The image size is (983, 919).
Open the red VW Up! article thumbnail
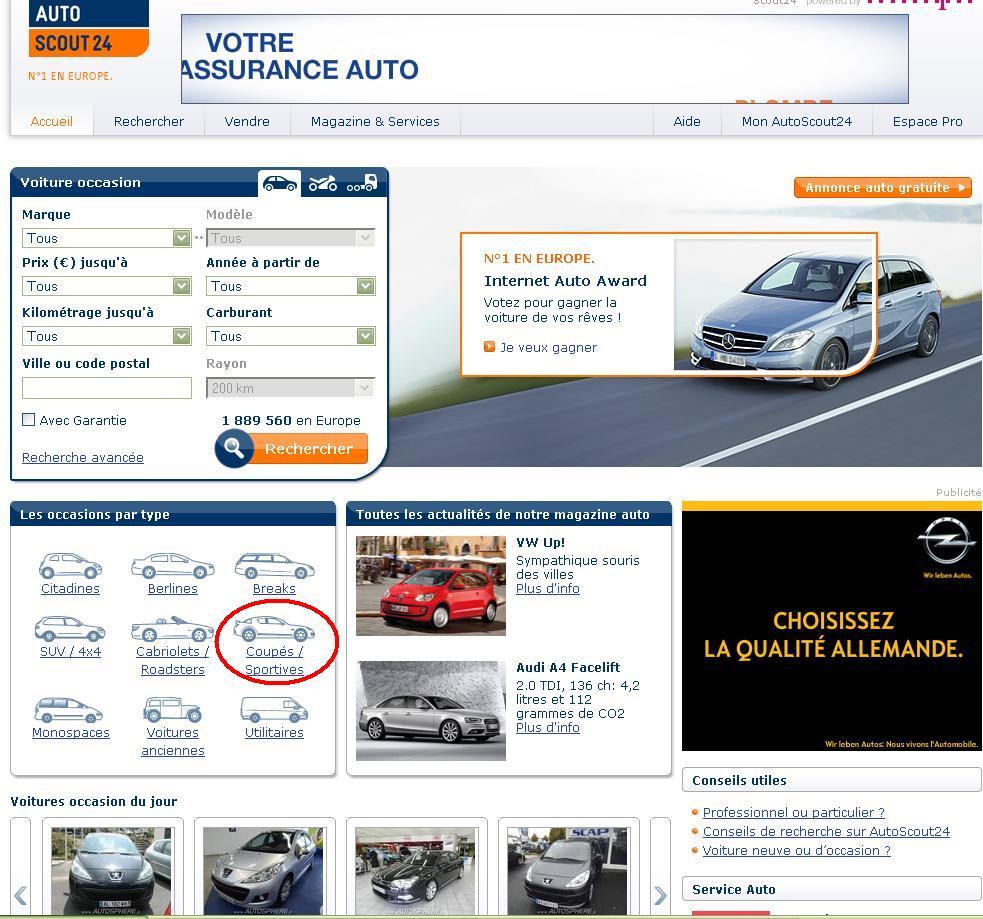point(431,586)
